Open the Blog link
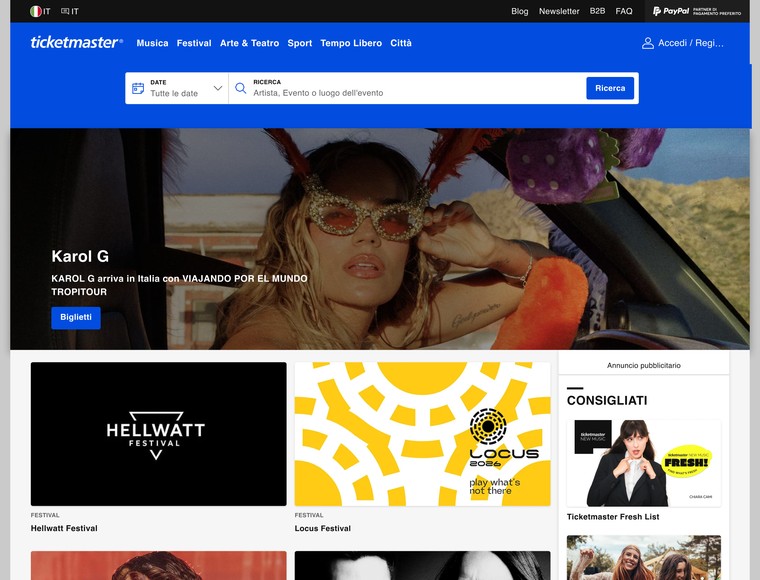This screenshot has height=580, width=760. coord(520,11)
